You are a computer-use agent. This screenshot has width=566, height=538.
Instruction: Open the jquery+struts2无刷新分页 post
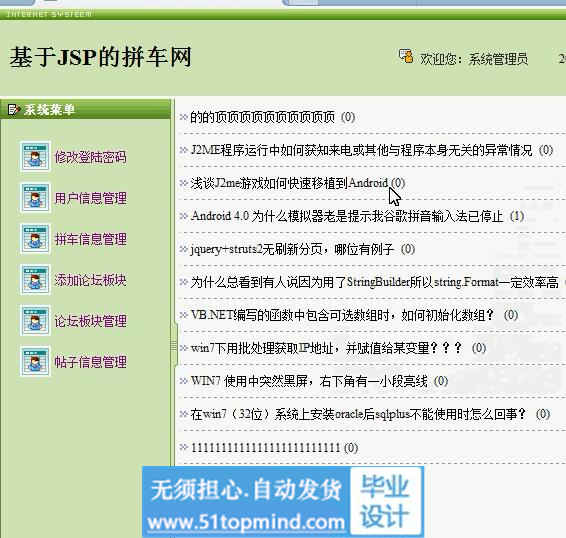292,249
